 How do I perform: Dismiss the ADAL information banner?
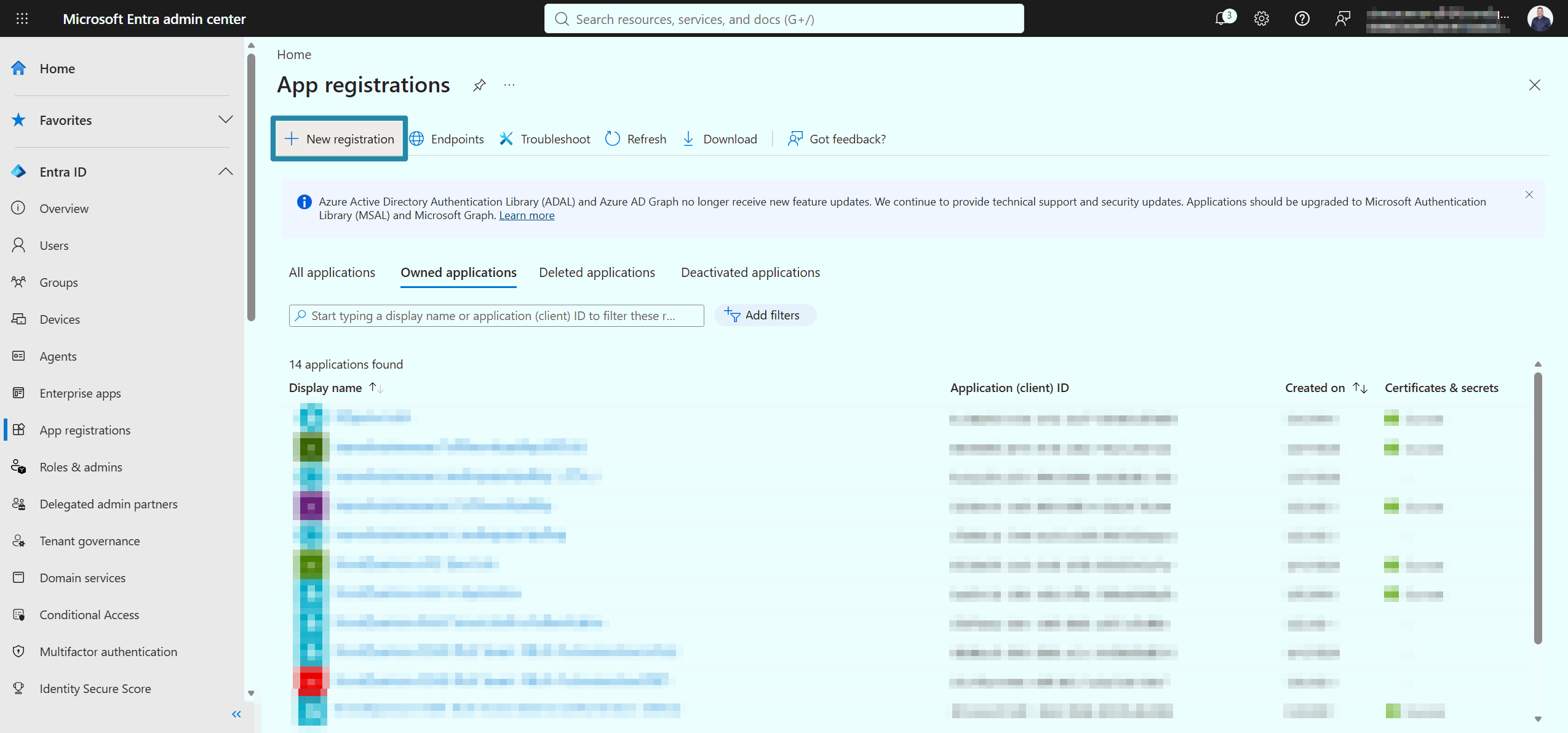coord(1529,194)
